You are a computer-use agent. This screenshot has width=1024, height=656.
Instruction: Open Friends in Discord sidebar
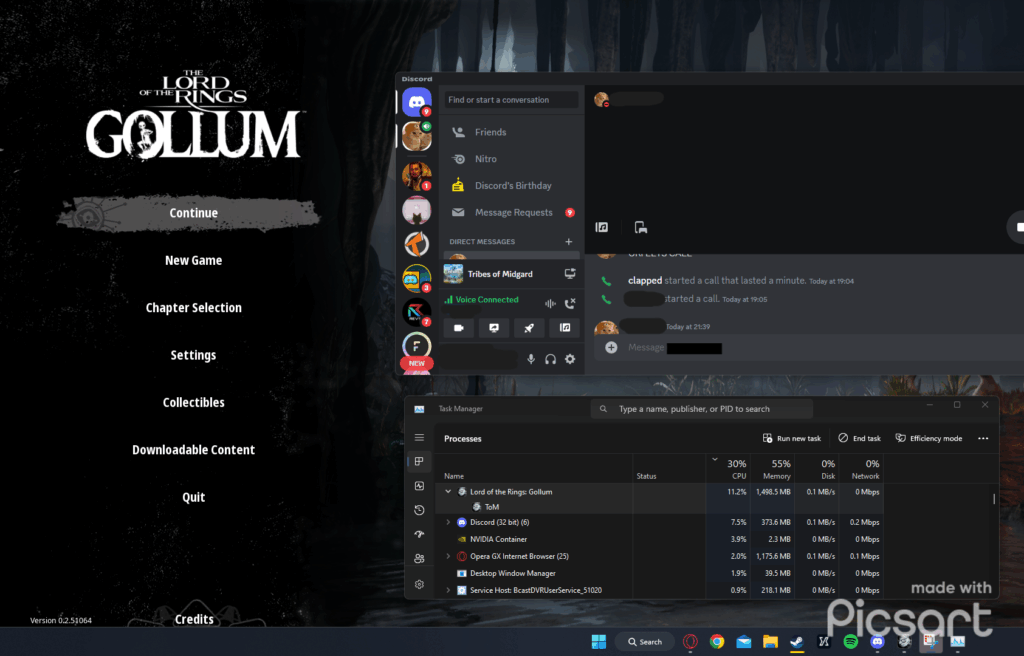511,132
